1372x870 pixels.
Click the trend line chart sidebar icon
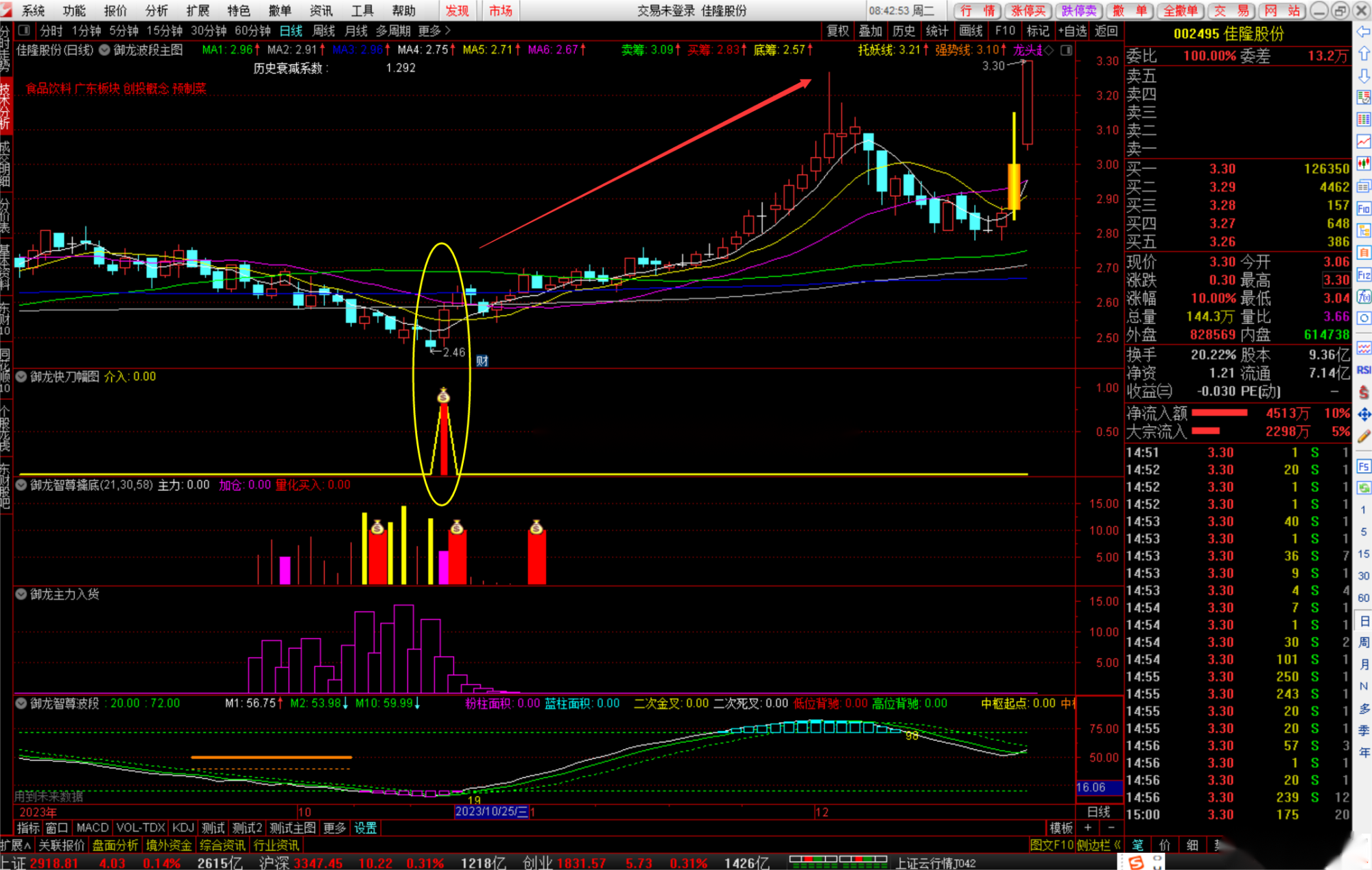1364,142
